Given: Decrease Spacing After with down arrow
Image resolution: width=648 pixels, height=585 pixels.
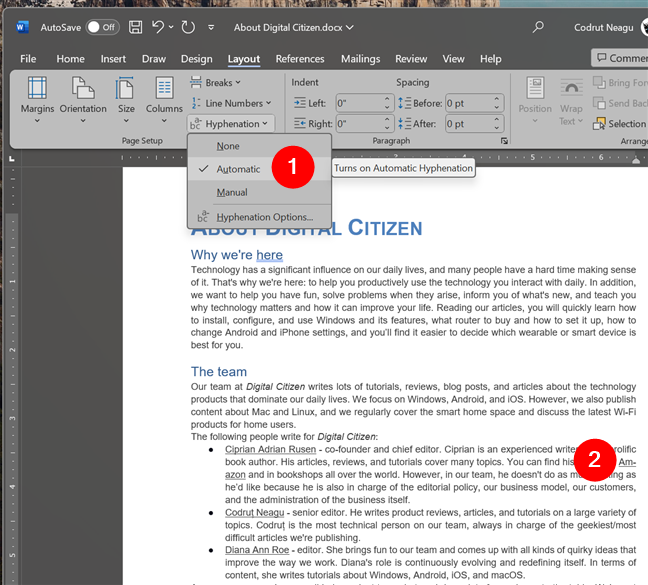Looking at the screenshot, I should point(497,128).
